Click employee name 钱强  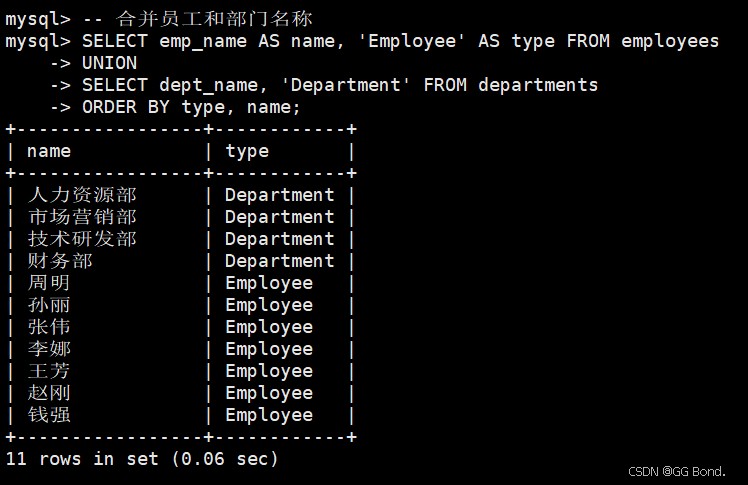click(x=49, y=415)
